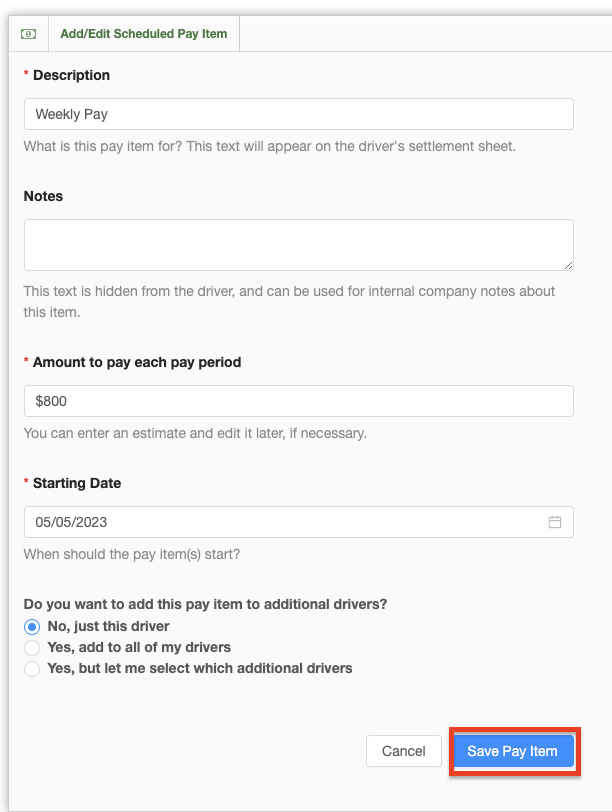Click the amount field showing $800
612x812 pixels.
pyautogui.click(x=298, y=401)
